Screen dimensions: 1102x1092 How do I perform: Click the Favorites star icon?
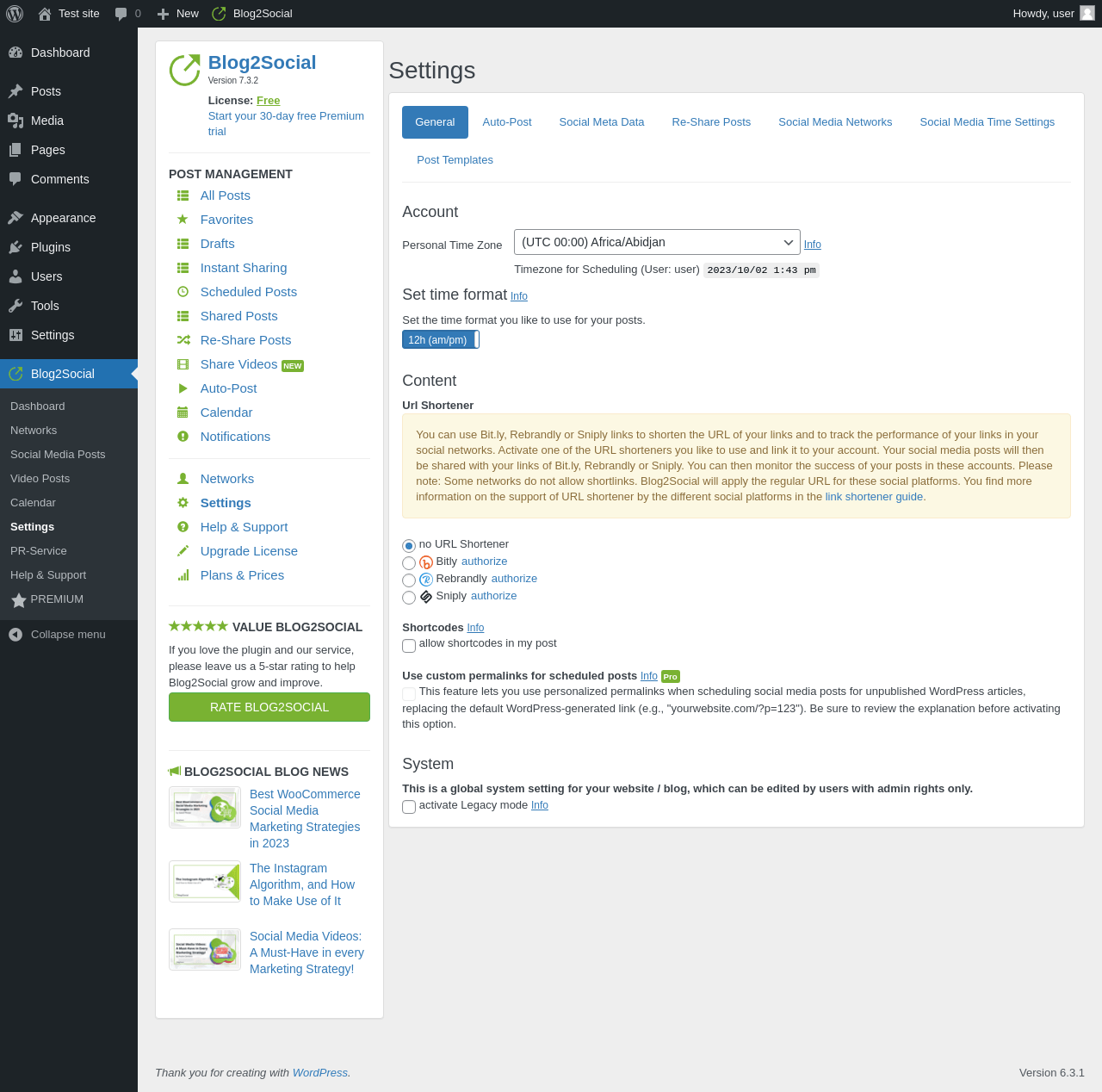183,220
